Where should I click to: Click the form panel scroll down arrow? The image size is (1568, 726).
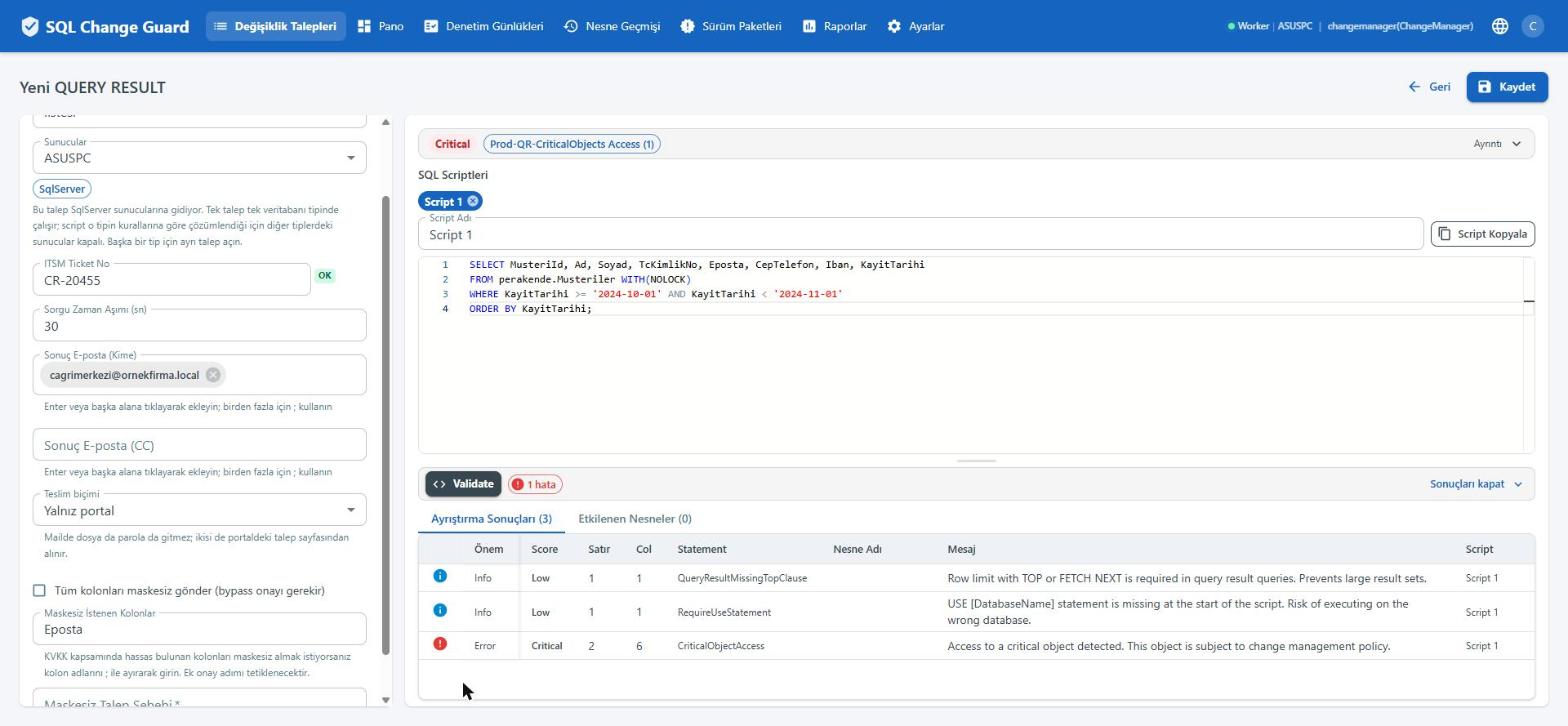(386, 700)
